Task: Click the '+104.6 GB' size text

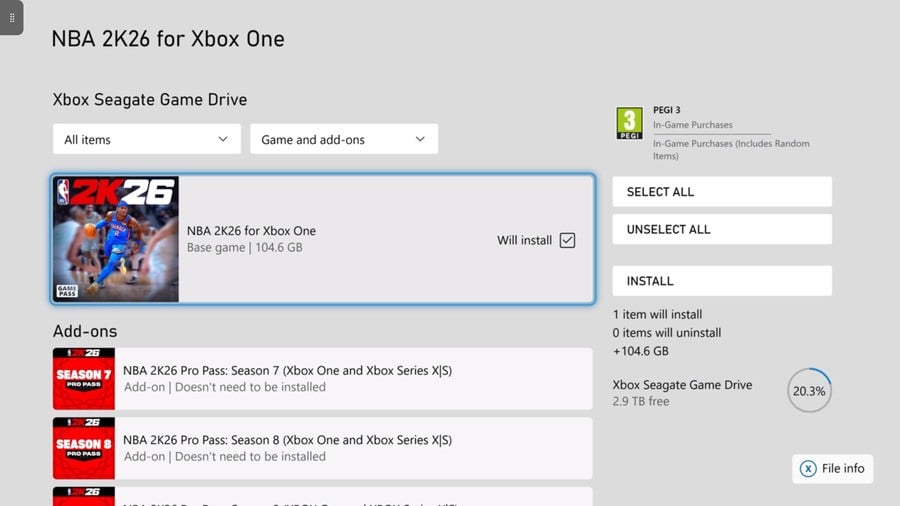Action: tap(641, 351)
